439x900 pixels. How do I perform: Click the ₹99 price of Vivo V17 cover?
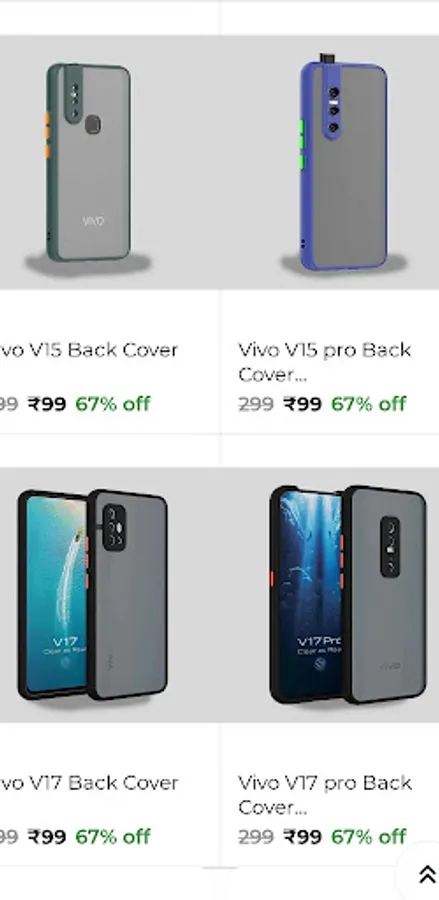pos(47,836)
